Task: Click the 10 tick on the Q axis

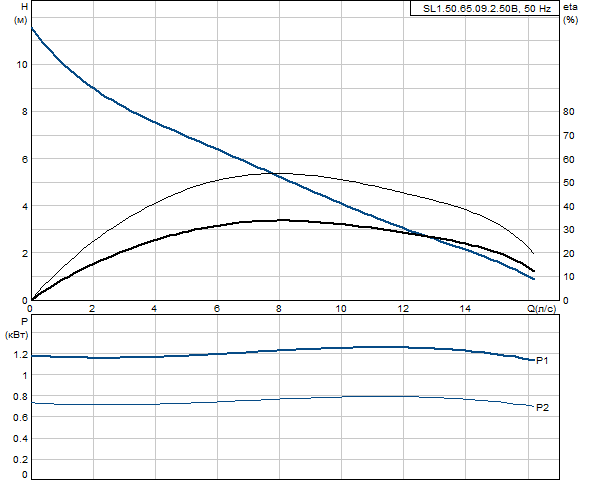Action: point(341,309)
